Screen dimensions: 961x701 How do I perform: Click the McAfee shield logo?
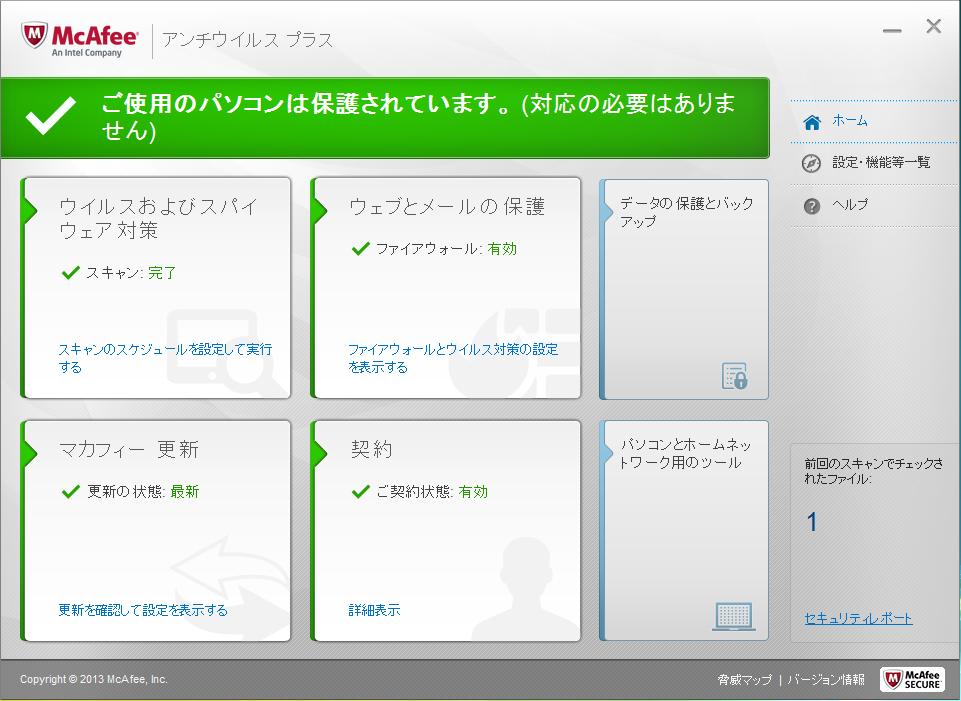point(34,36)
